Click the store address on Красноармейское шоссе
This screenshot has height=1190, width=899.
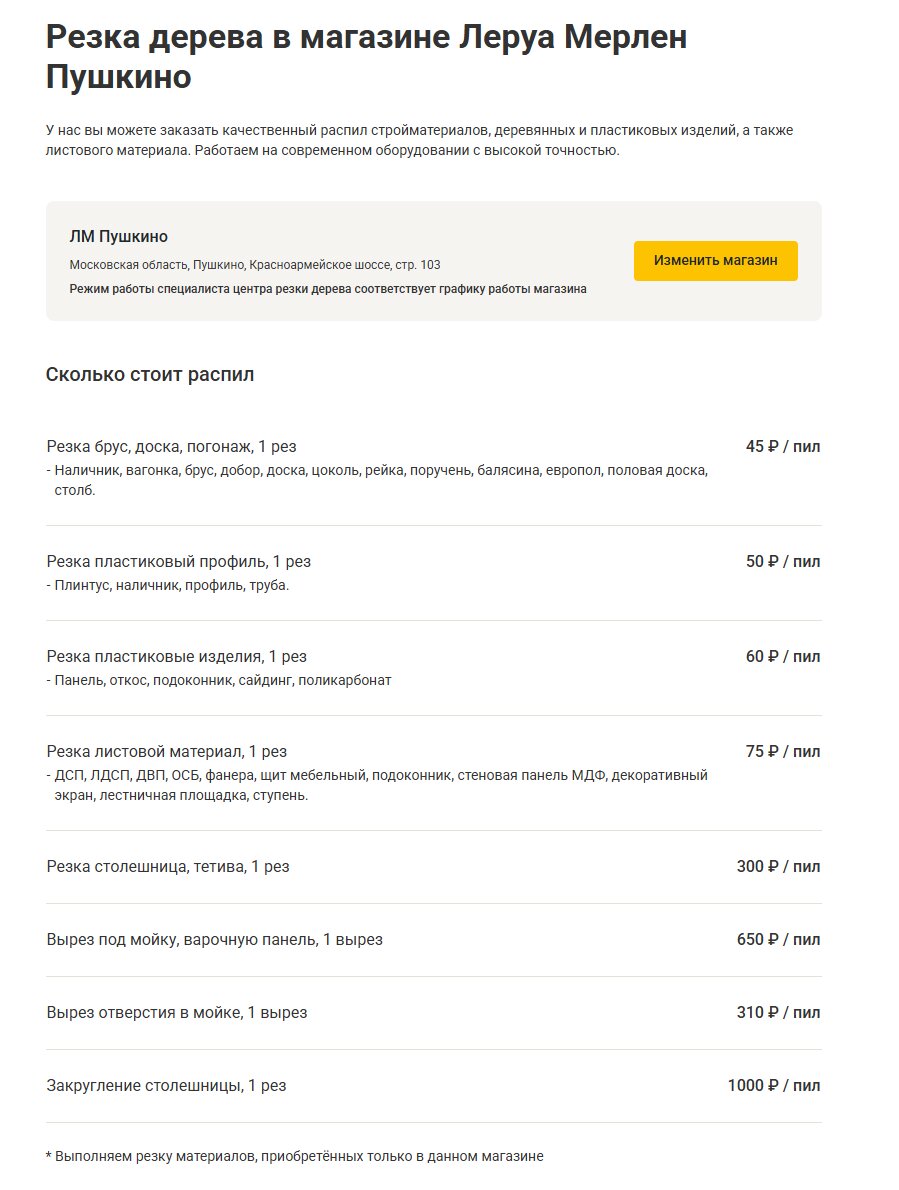[255, 265]
